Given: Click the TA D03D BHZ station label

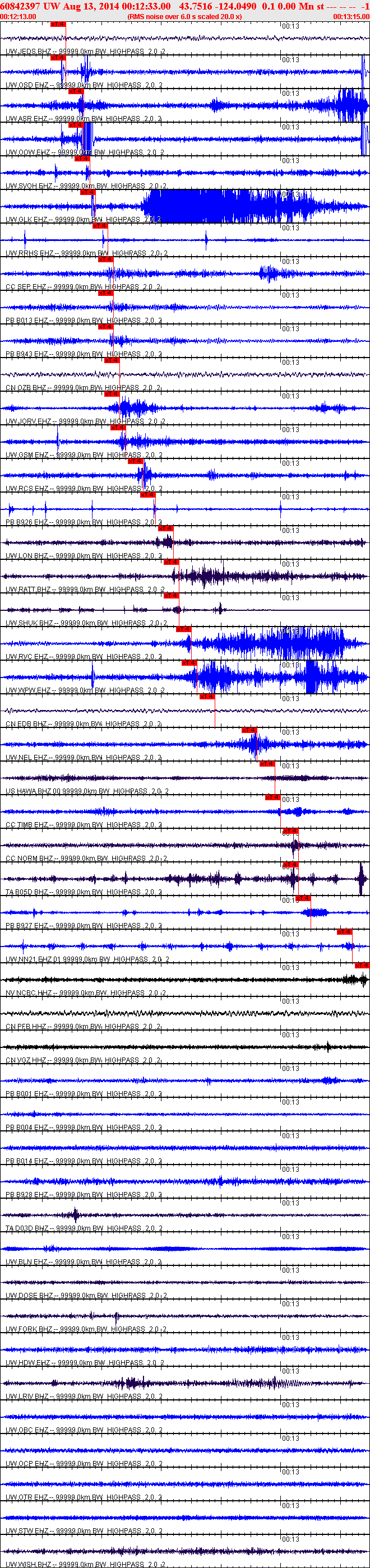Looking at the screenshot, I should [84, 1228].
